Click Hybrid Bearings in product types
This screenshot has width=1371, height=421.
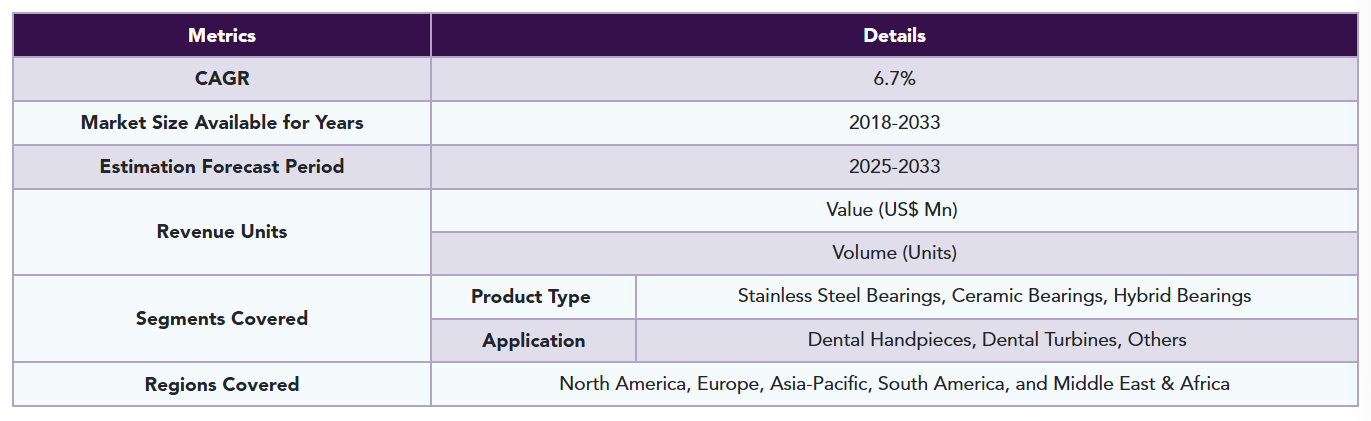click(1182, 296)
